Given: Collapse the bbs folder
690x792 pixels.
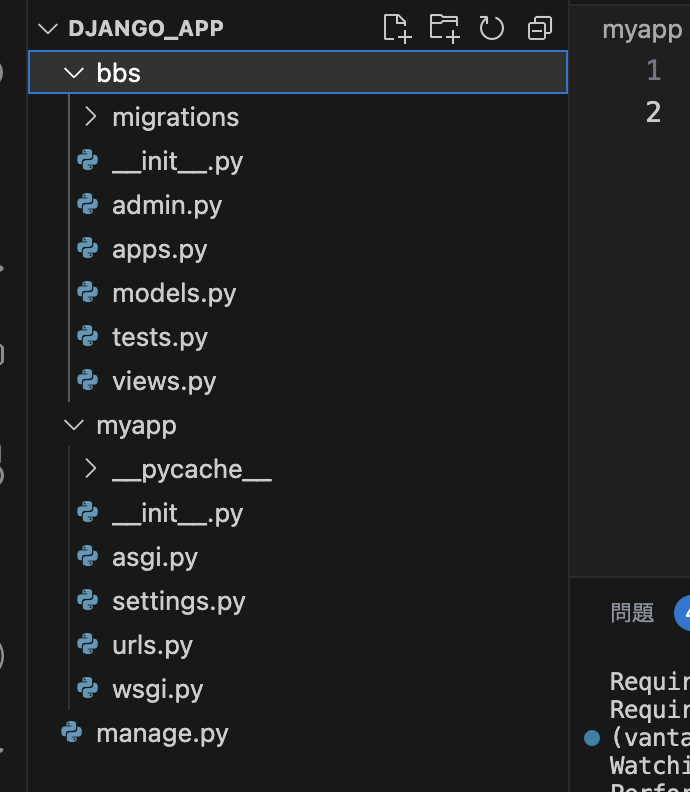Looking at the screenshot, I should [x=74, y=73].
